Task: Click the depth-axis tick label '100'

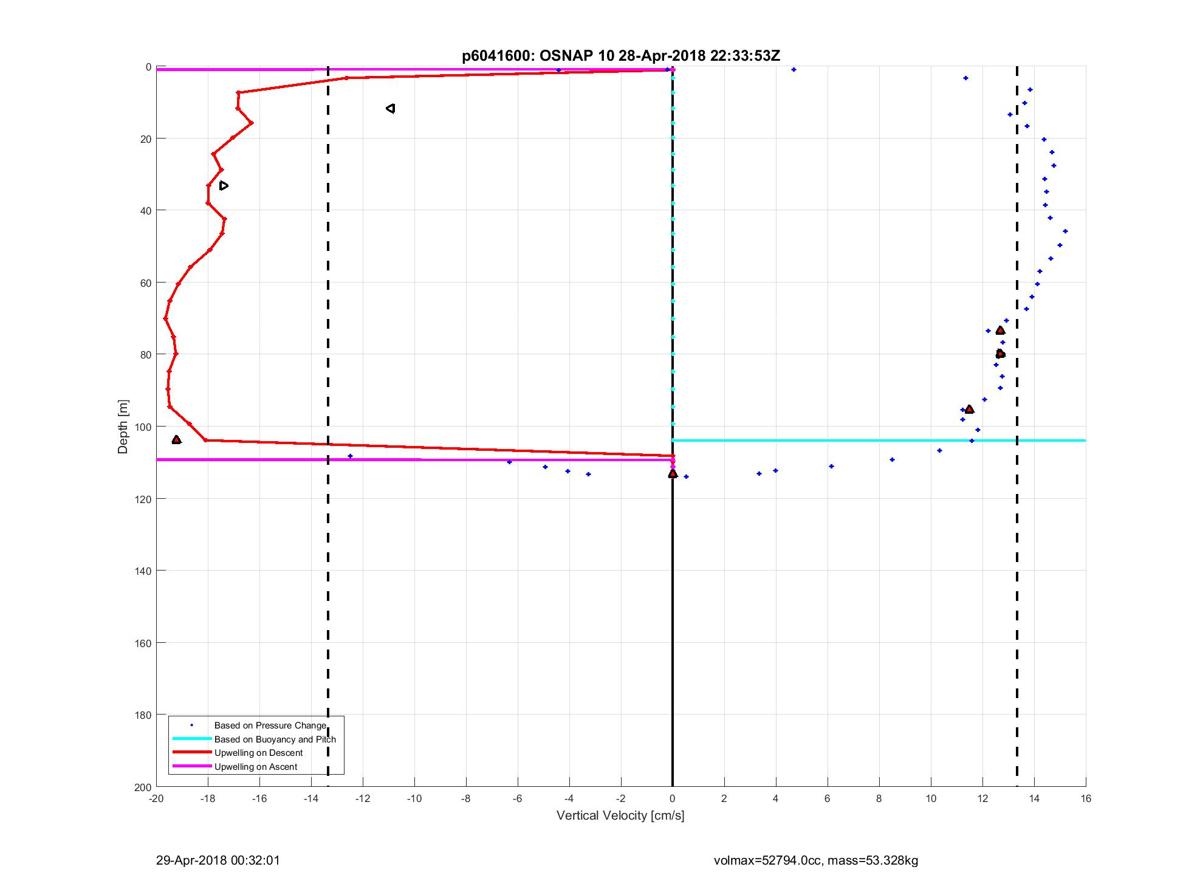Action: point(142,427)
